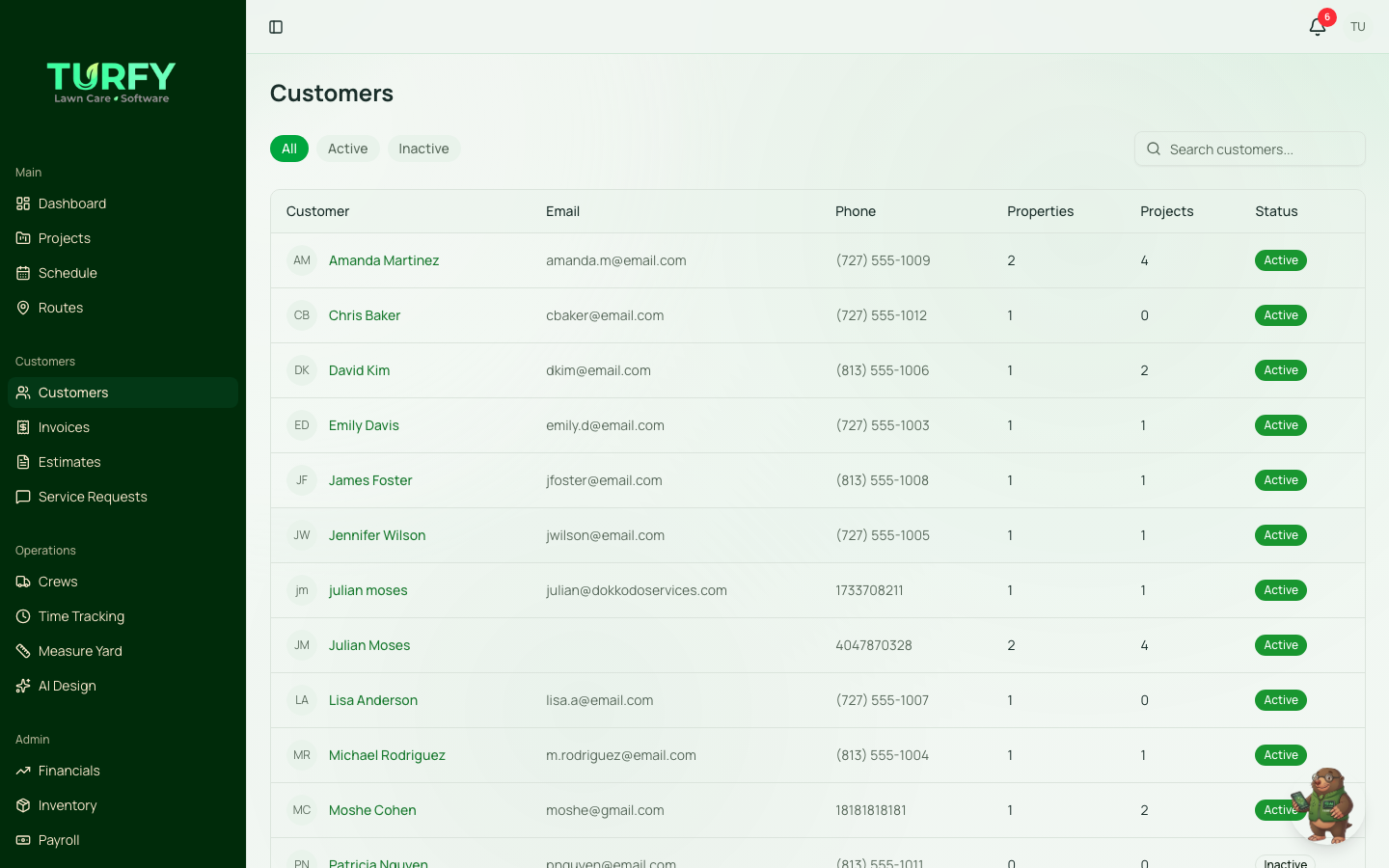Click the Measure Yard ruler icon
1389x868 pixels.
pyautogui.click(x=23, y=651)
